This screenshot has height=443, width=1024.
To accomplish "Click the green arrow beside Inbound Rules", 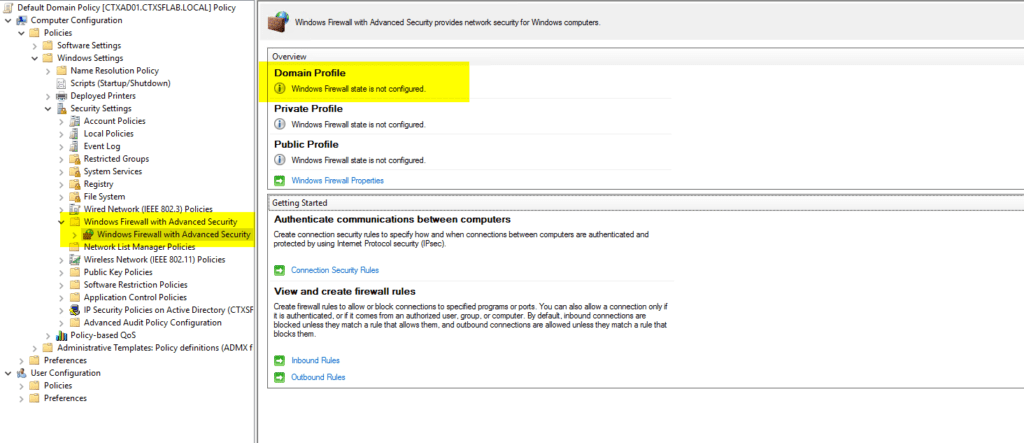I will point(280,360).
